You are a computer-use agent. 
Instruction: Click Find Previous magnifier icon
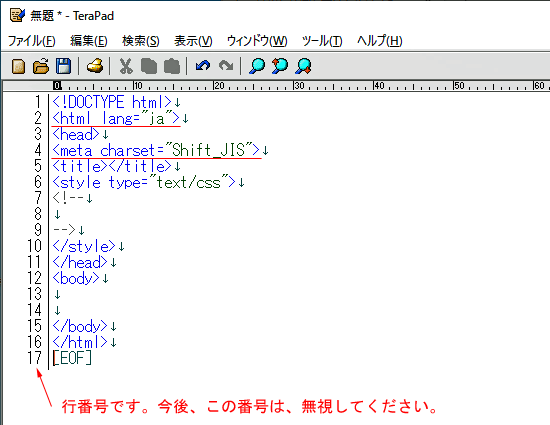[x=280, y=66]
